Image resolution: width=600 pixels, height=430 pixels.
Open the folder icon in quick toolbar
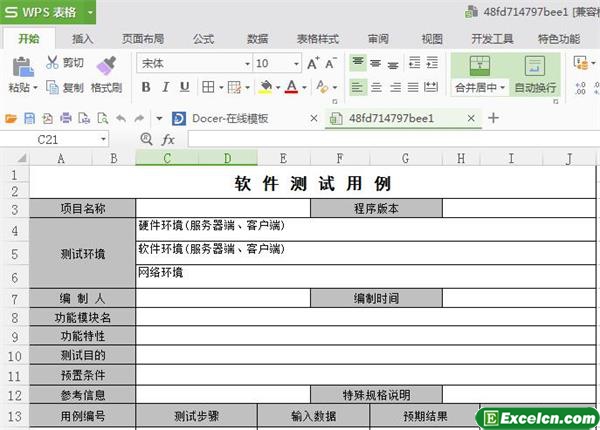11,119
